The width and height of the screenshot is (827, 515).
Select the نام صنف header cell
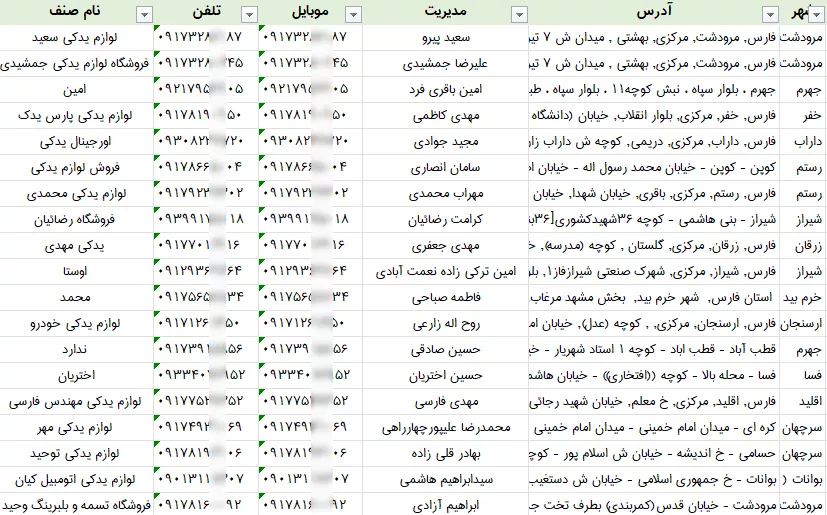[76, 12]
